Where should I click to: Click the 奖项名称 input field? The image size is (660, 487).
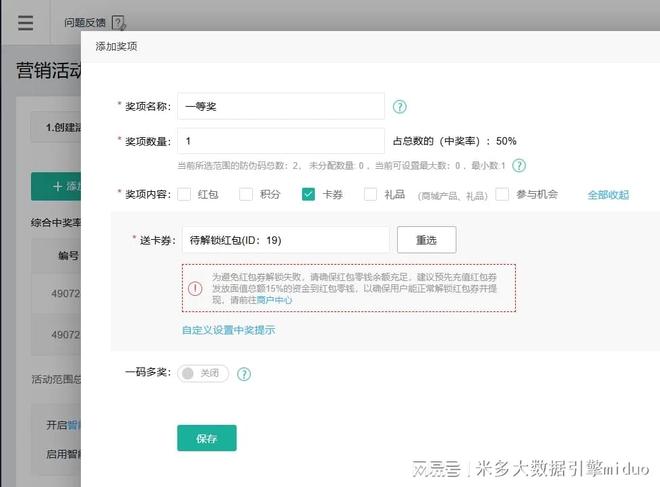click(281, 106)
